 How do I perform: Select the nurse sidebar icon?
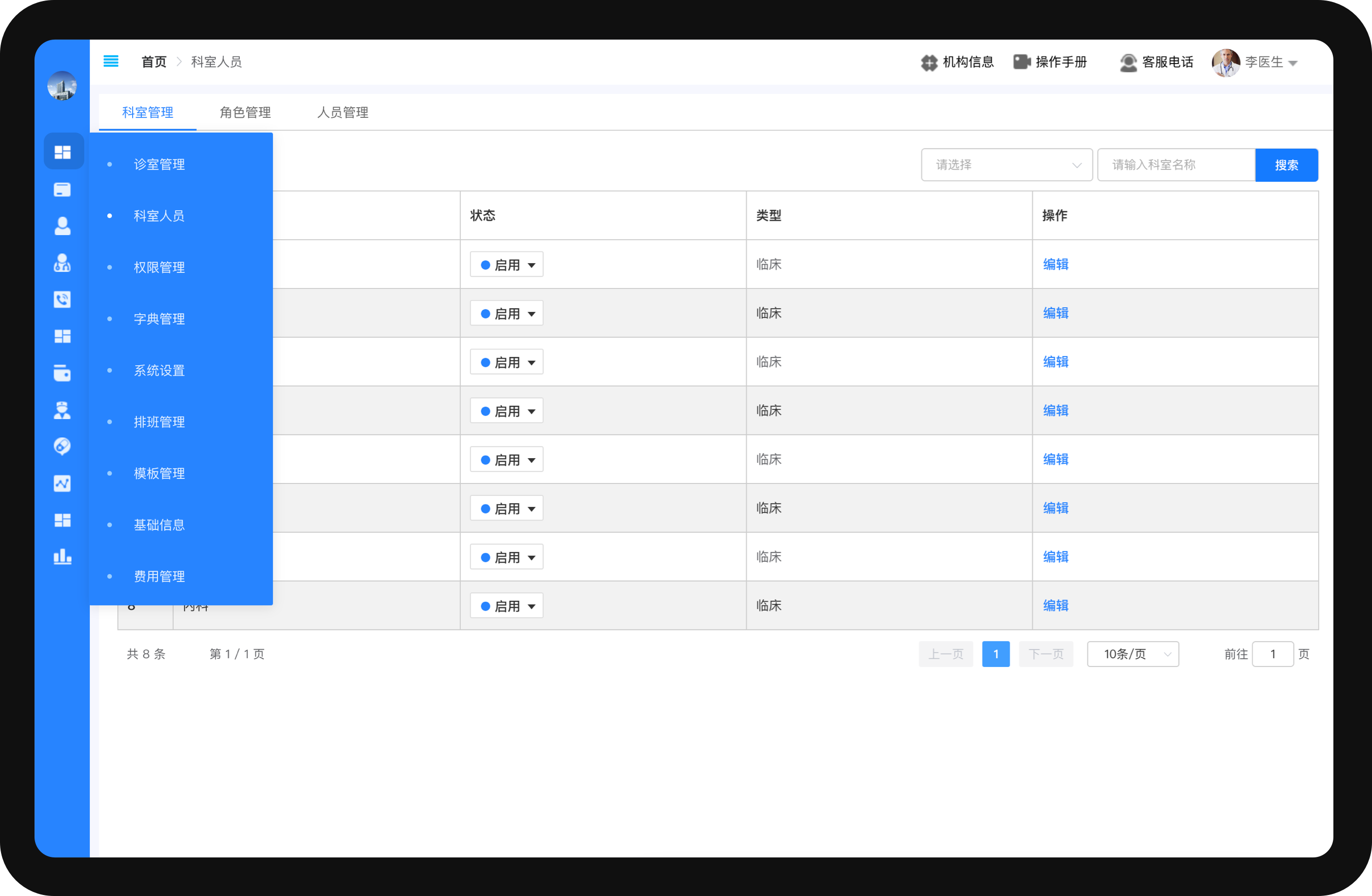tap(63, 410)
